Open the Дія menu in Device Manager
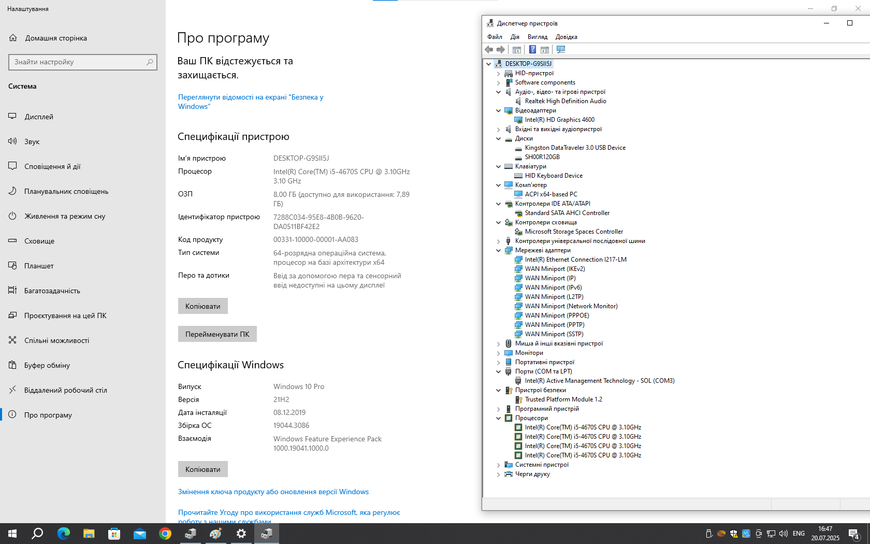The height and width of the screenshot is (544, 870). [x=515, y=37]
